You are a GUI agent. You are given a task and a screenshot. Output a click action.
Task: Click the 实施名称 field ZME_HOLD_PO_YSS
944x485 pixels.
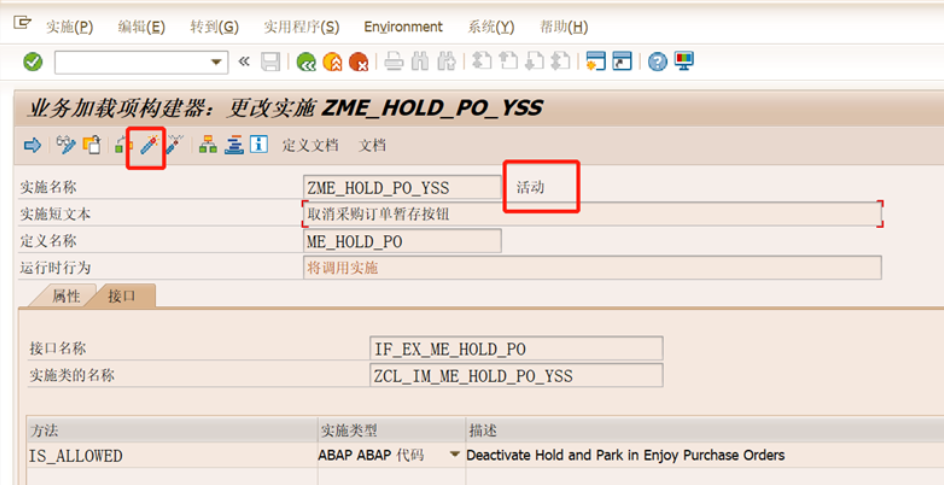click(x=402, y=188)
